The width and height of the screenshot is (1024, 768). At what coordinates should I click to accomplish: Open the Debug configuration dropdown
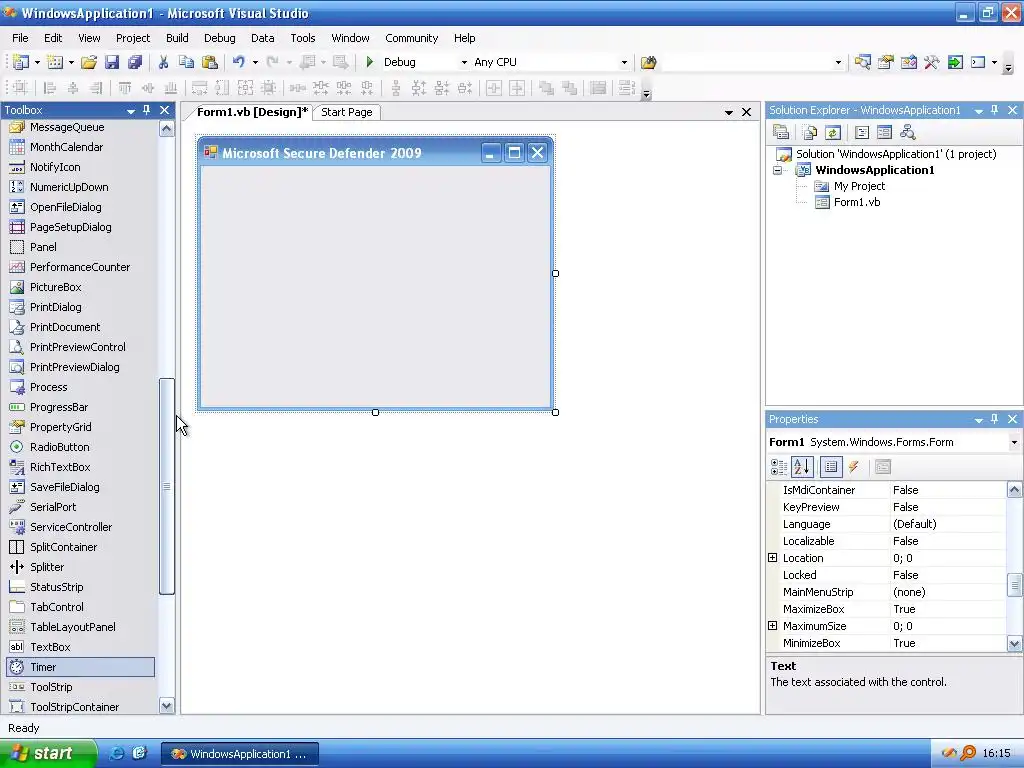pyautogui.click(x=464, y=63)
